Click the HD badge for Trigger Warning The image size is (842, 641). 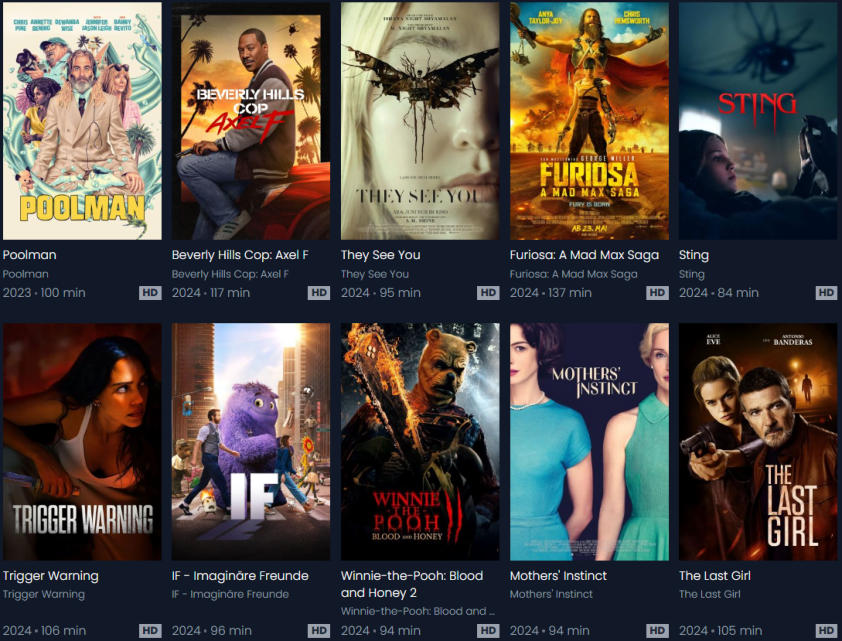point(150,631)
